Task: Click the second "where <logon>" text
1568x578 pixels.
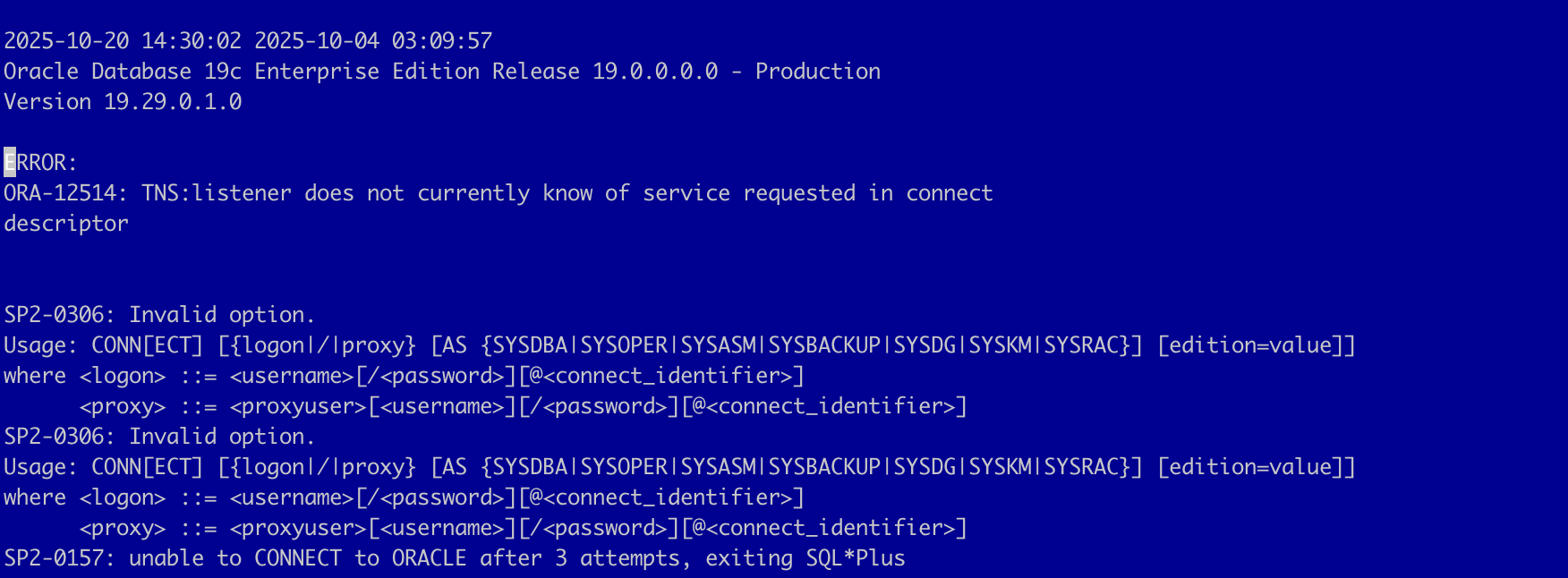Action: (x=84, y=497)
